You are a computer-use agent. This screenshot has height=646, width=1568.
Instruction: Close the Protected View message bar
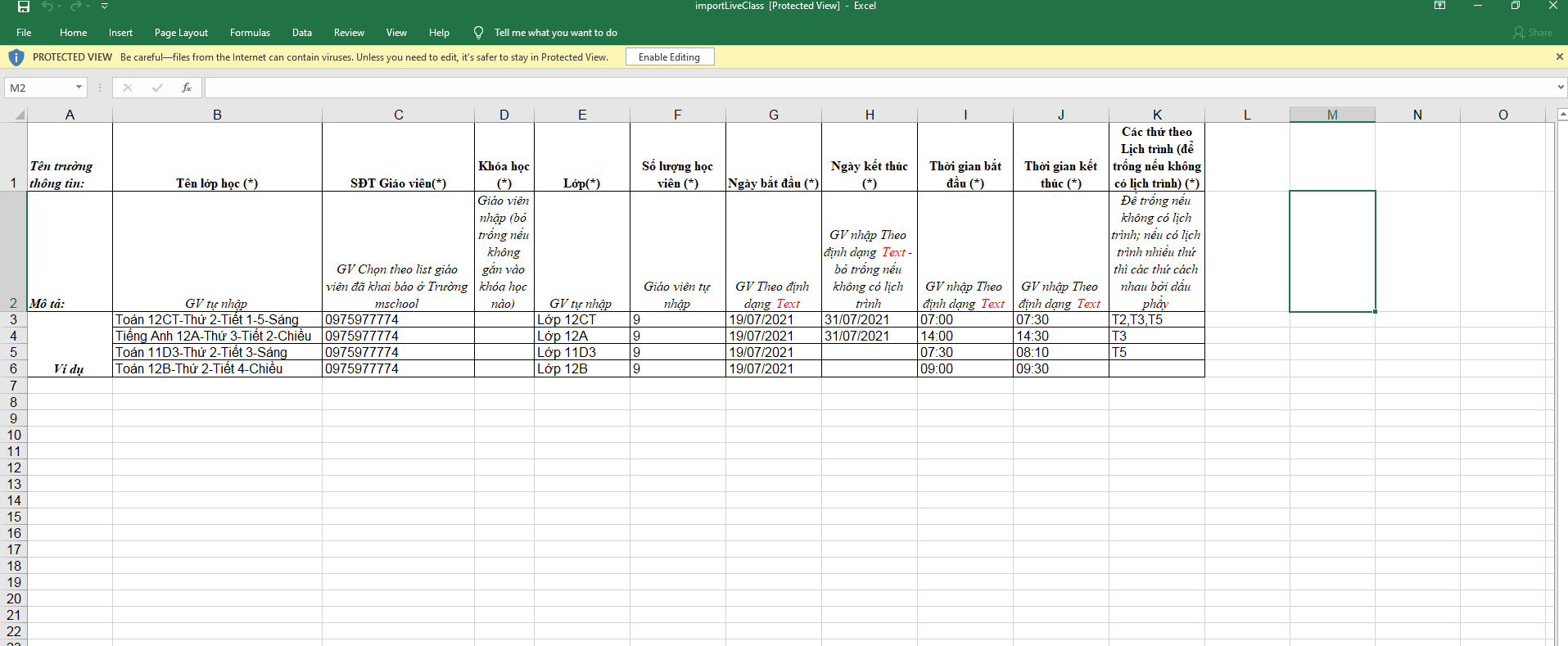pyautogui.click(x=1559, y=56)
